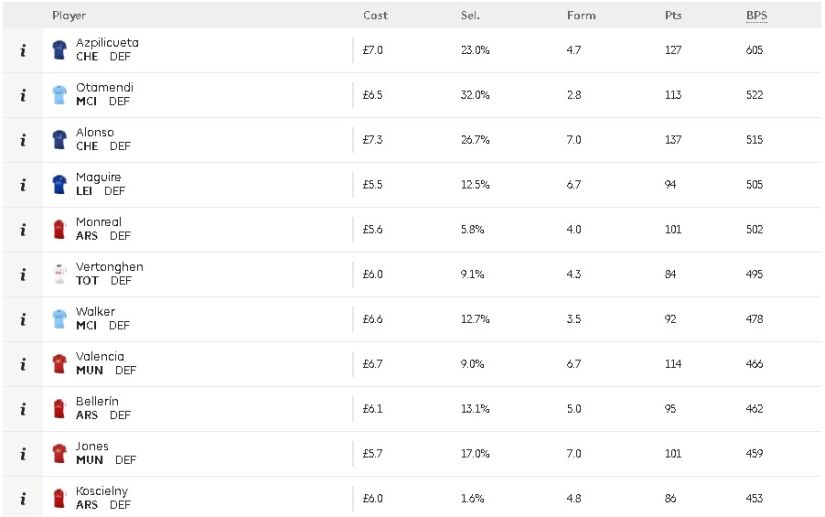Show player info for Maguire

(23, 185)
